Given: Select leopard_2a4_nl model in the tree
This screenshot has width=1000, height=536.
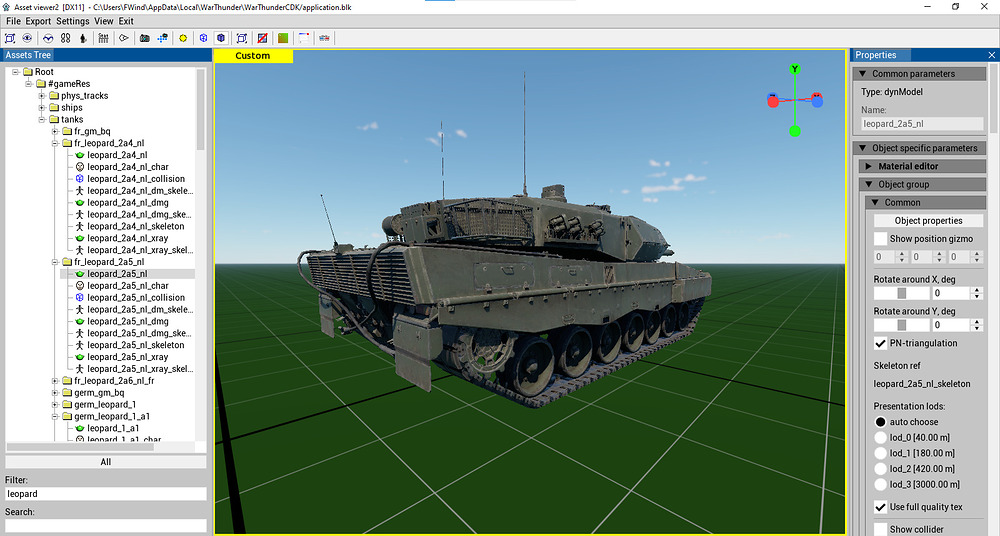Looking at the screenshot, I should (117, 155).
